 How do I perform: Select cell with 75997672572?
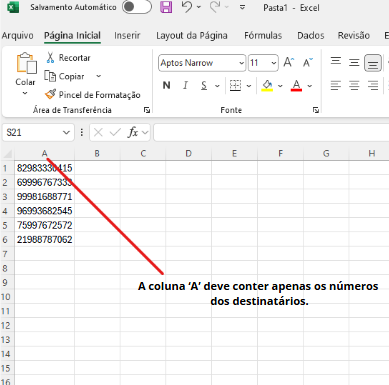click(45, 225)
